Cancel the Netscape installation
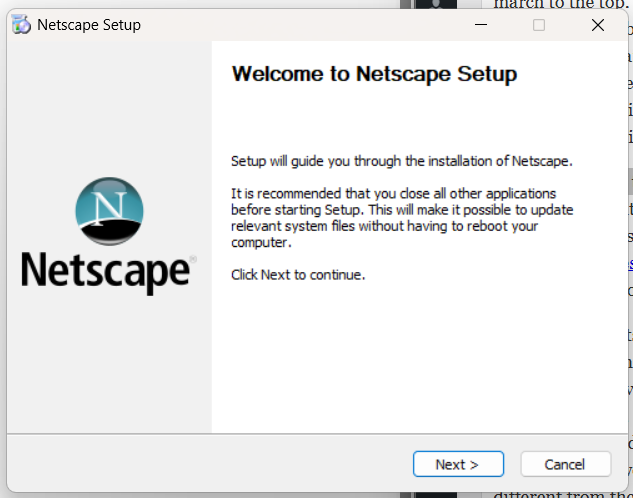The image size is (633, 498). click(x=565, y=464)
